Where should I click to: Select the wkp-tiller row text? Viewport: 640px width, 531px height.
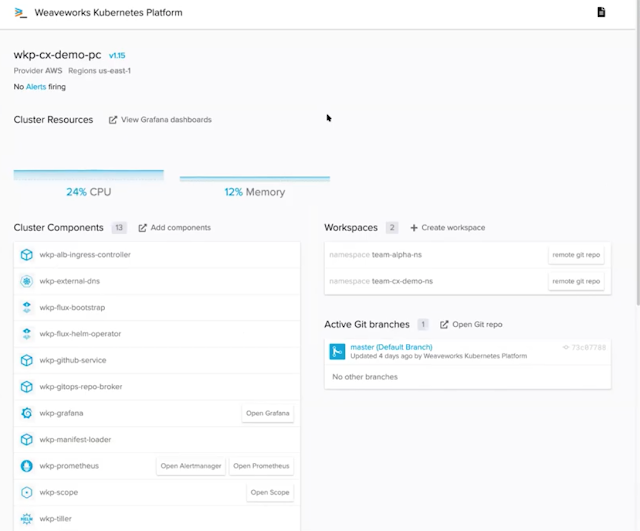point(56,519)
